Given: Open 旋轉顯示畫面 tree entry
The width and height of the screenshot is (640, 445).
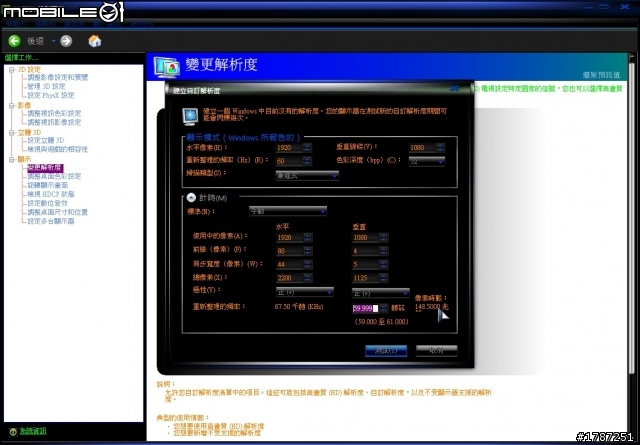Looking at the screenshot, I should (x=48, y=185).
